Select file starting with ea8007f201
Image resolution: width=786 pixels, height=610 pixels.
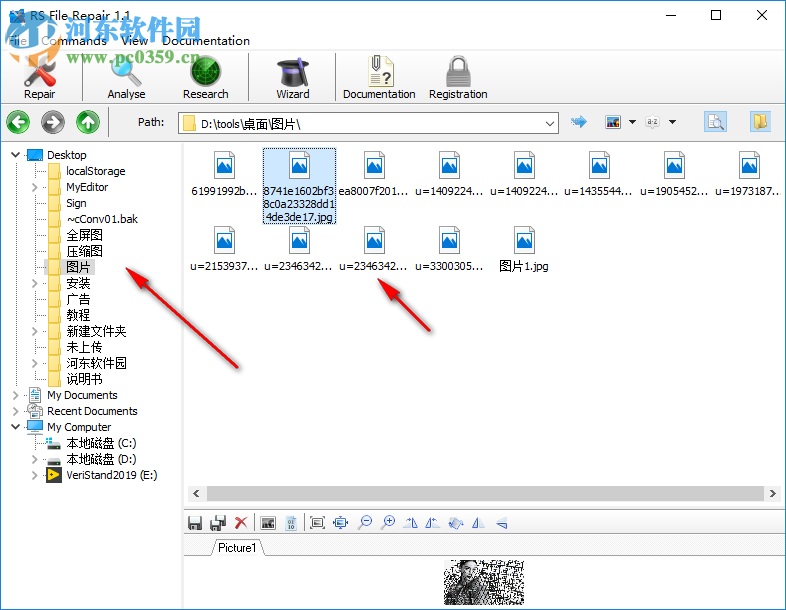374,174
